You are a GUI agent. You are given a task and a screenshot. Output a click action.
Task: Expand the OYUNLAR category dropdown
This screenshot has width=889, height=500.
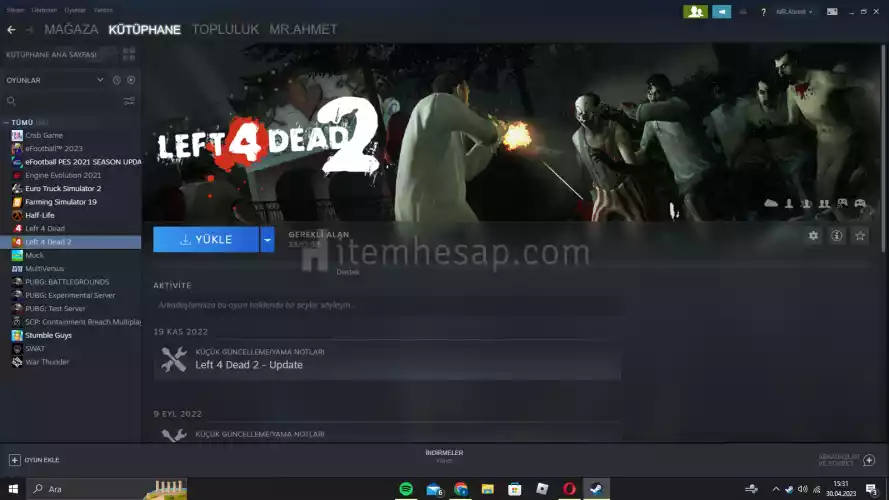[x=100, y=80]
